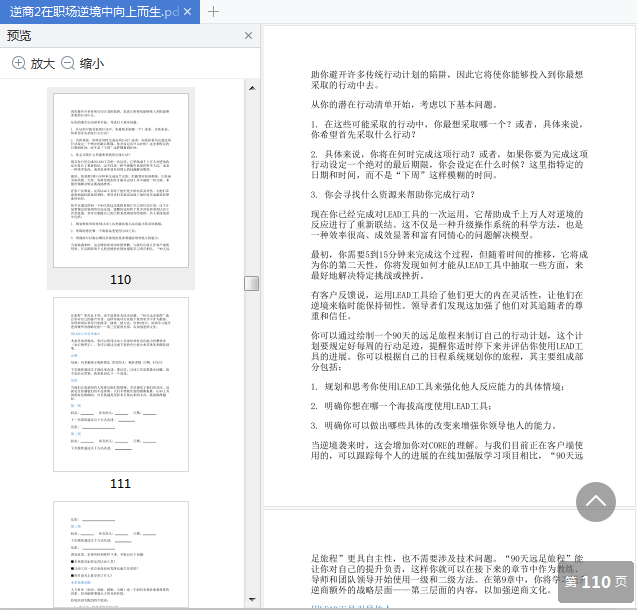Viewport: 637px width, 610px height.
Task: Click paragraph starting 有客户反馈说
Action: (x=447, y=305)
